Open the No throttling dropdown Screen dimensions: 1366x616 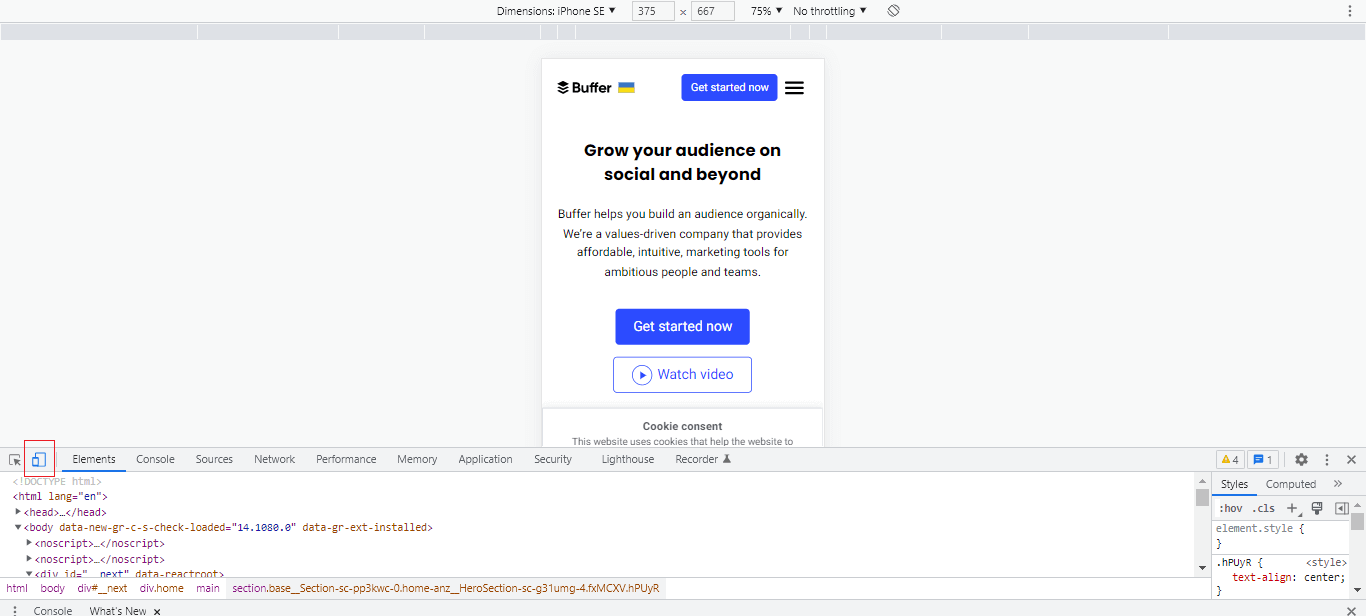(x=830, y=11)
